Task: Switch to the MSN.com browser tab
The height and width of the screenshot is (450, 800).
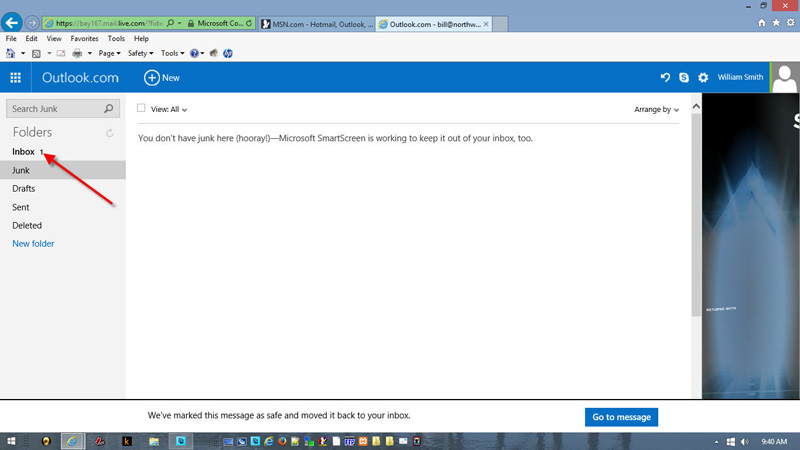Action: coord(317,24)
